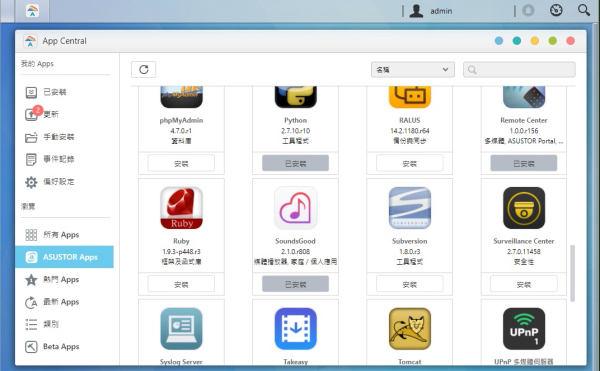Install RALUS
600x371 pixels.
409,163
